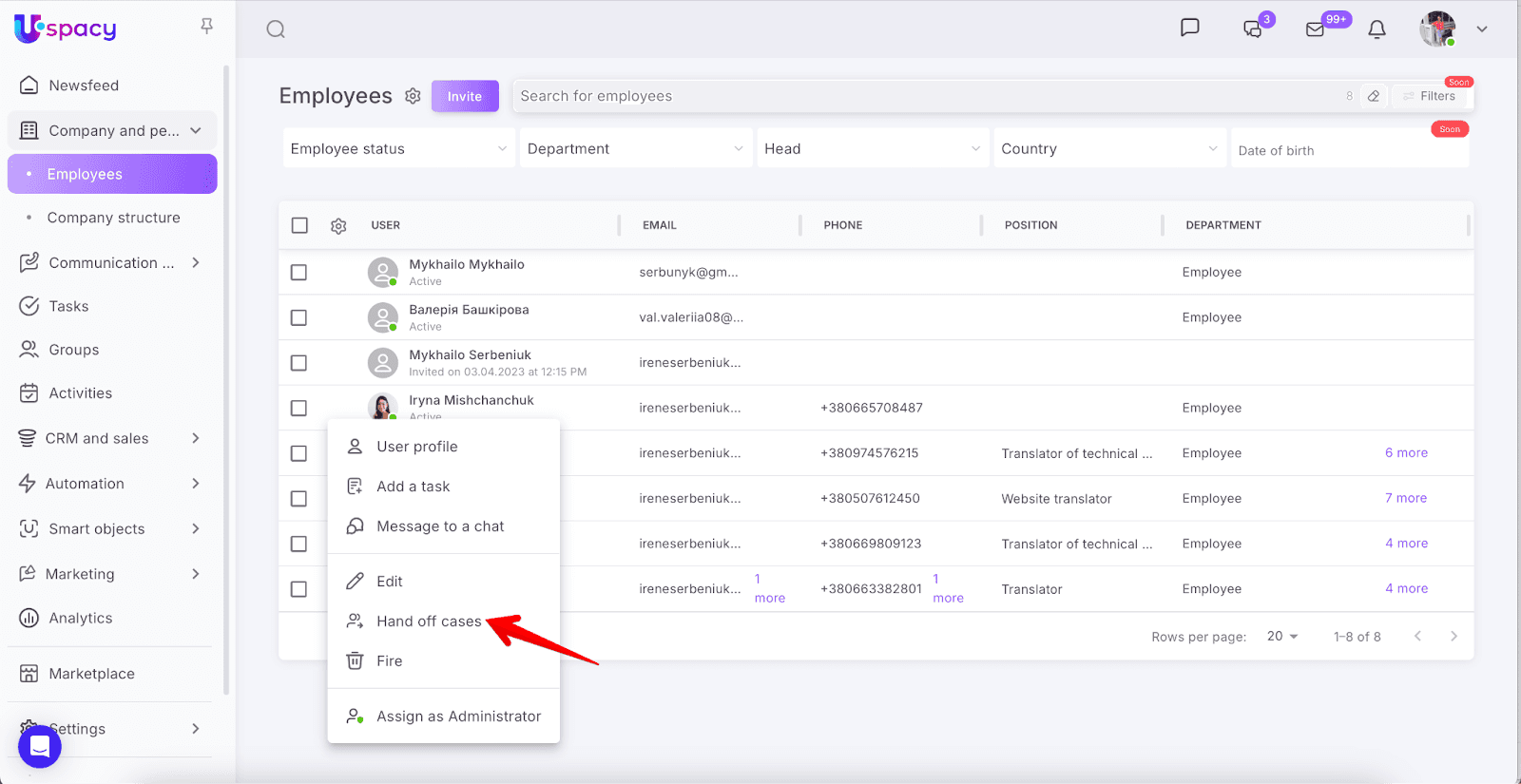Open the chat messages icon in header
Screen dimensions: 1521x784
tap(1189, 28)
